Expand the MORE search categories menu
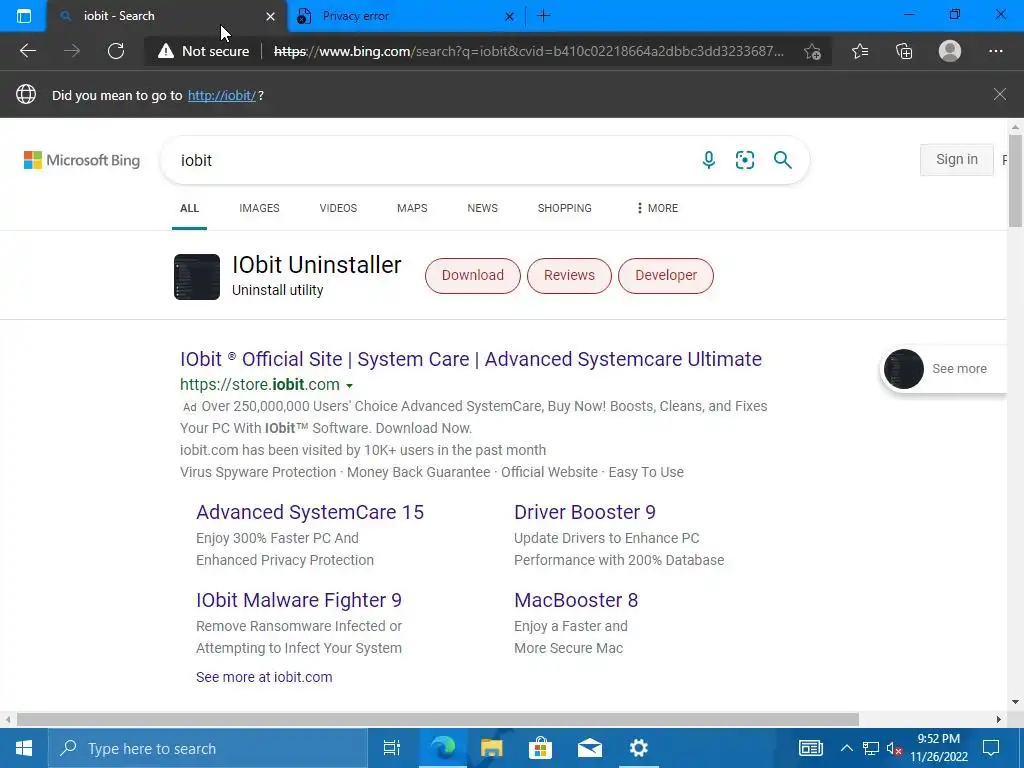1024x768 pixels. coord(657,208)
